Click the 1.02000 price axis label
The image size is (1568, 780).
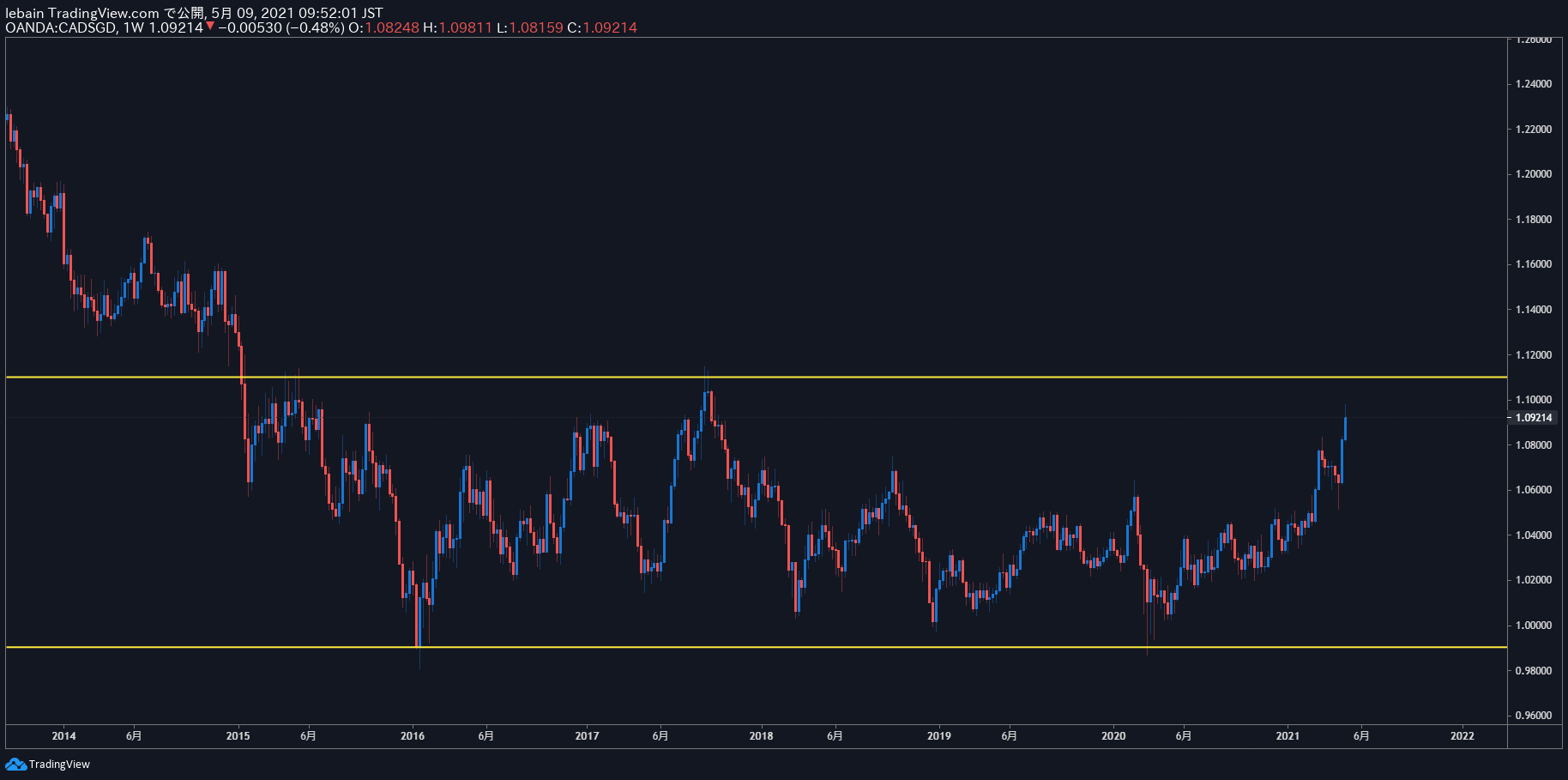coord(1534,580)
